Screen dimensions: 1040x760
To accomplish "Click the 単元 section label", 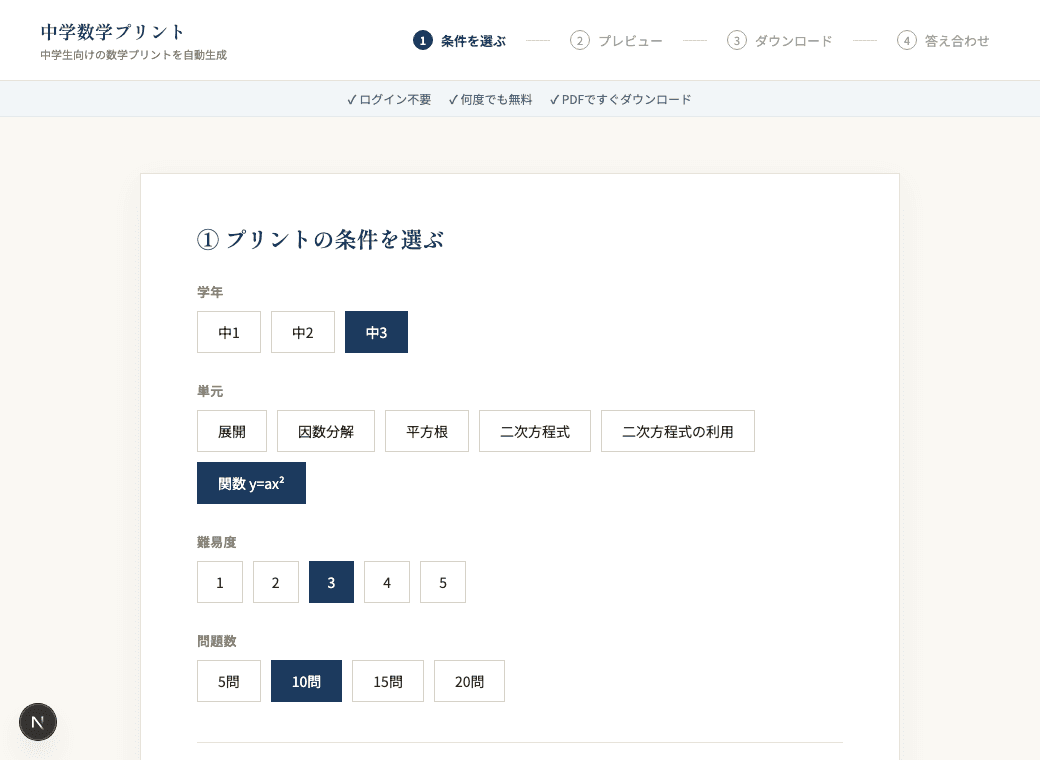I will point(210,391).
